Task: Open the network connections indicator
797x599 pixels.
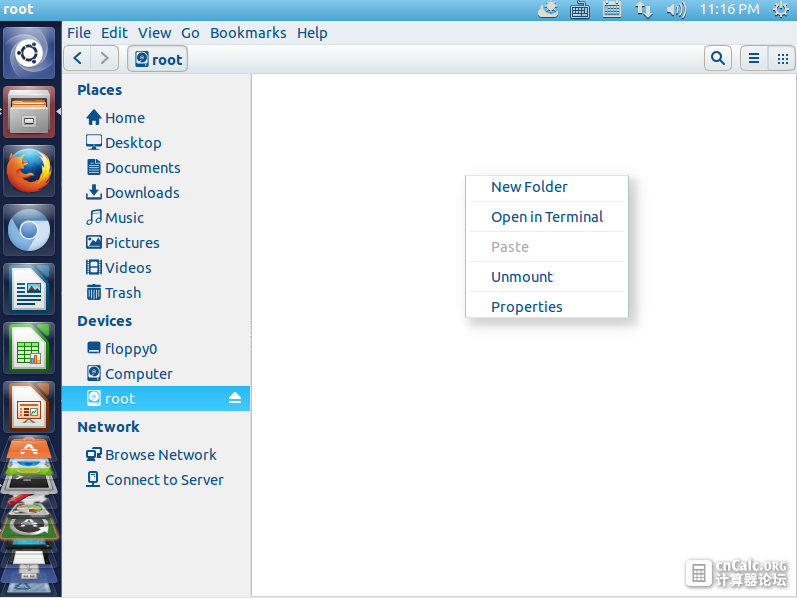Action: tap(643, 10)
